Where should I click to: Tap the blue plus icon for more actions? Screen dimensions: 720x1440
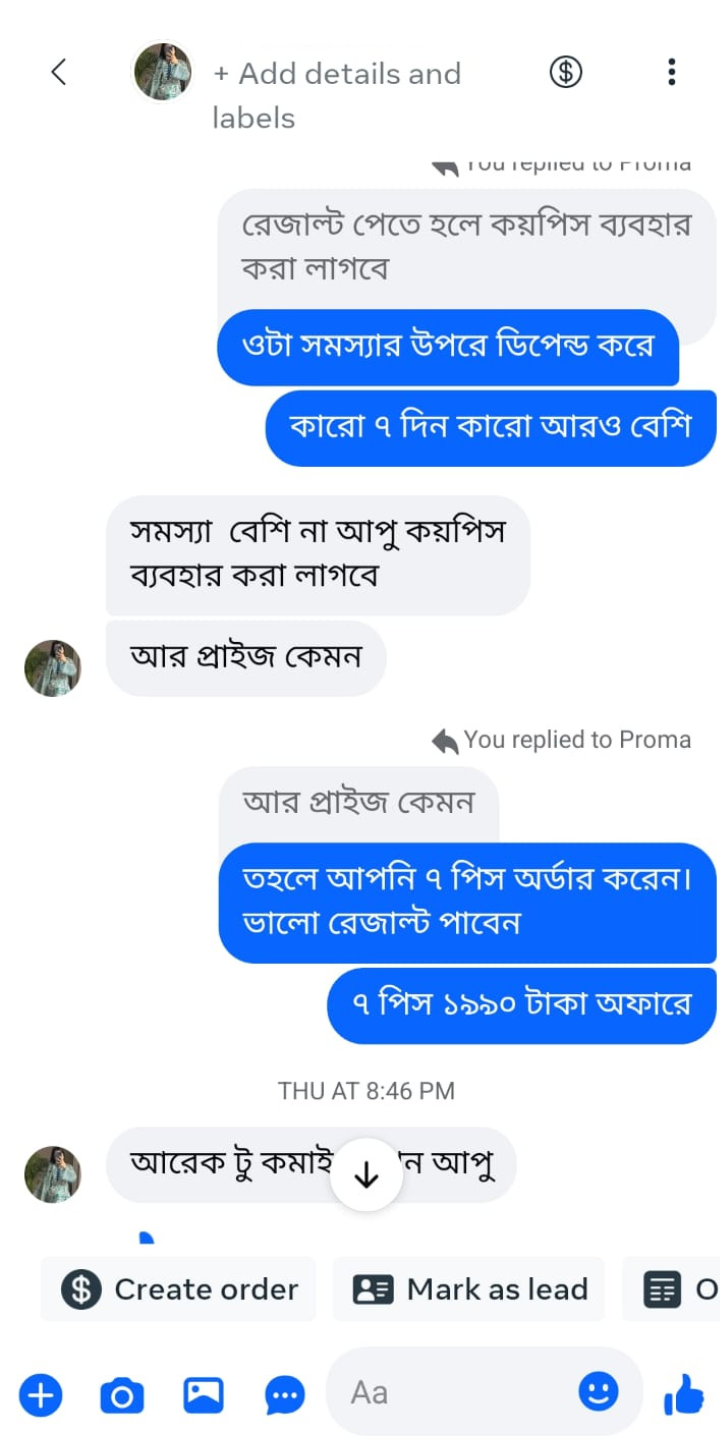click(x=41, y=1394)
